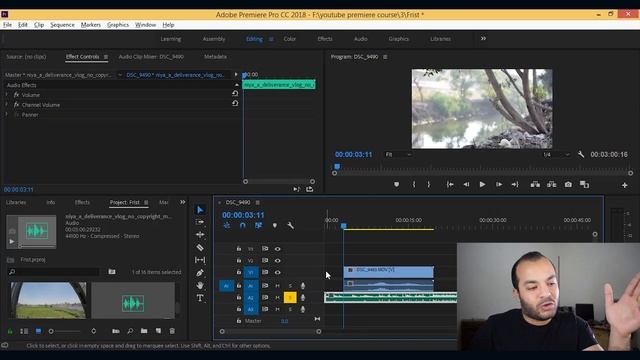Open Program monitor settings wrench
Screen dimensions: 640x360
[x=581, y=154]
